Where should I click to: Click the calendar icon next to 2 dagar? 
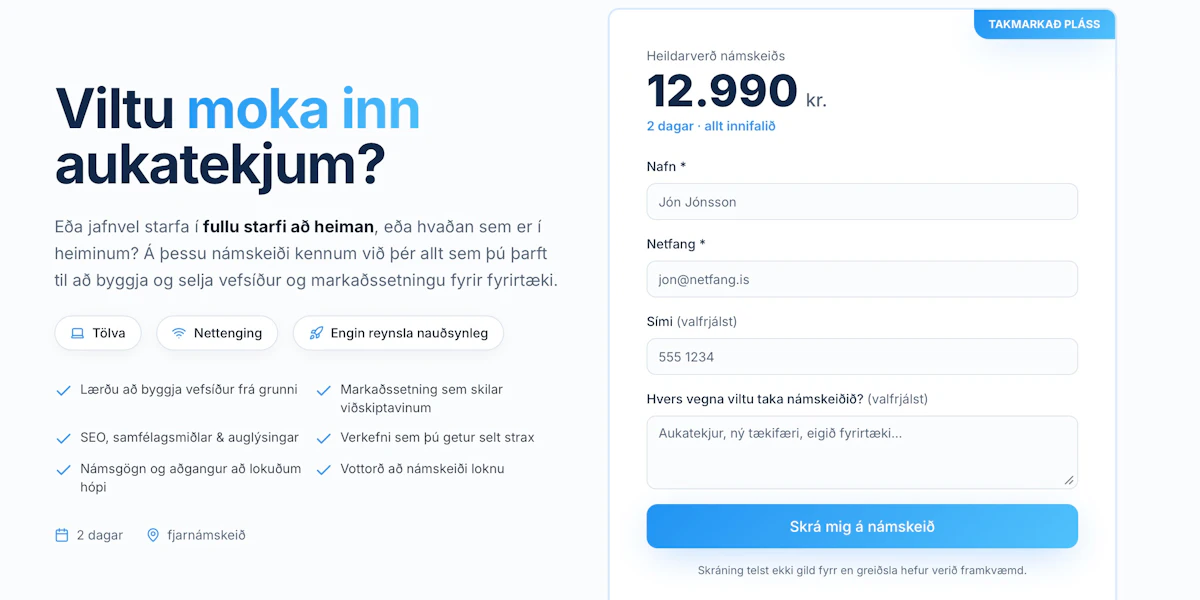[x=62, y=535]
